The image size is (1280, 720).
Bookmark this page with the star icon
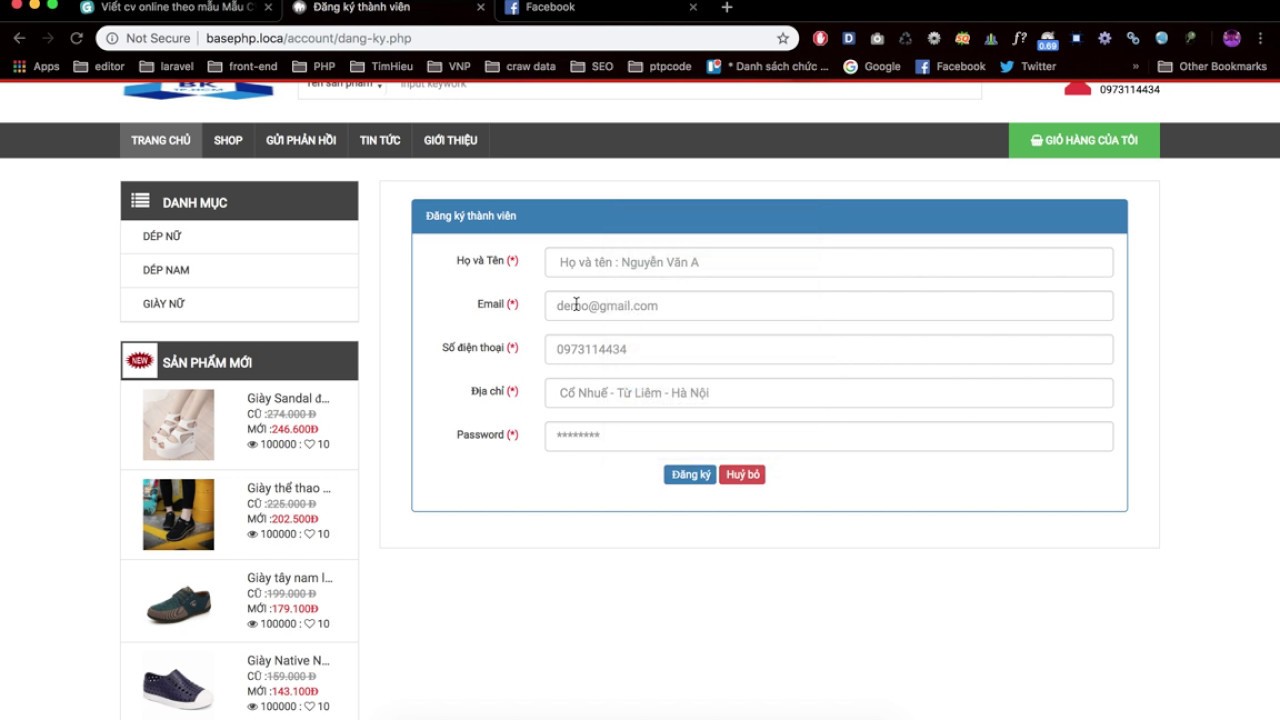click(x=783, y=38)
